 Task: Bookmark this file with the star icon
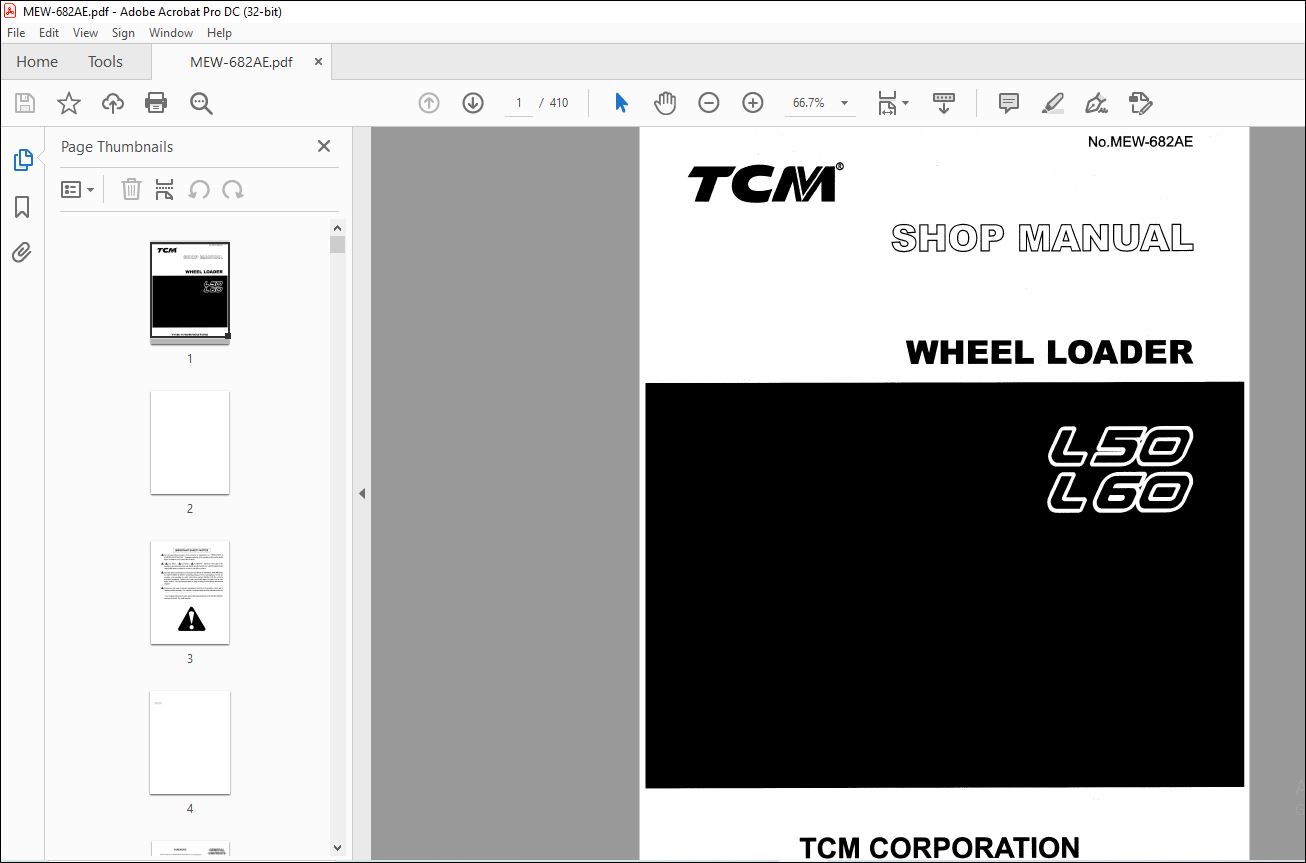coord(69,103)
